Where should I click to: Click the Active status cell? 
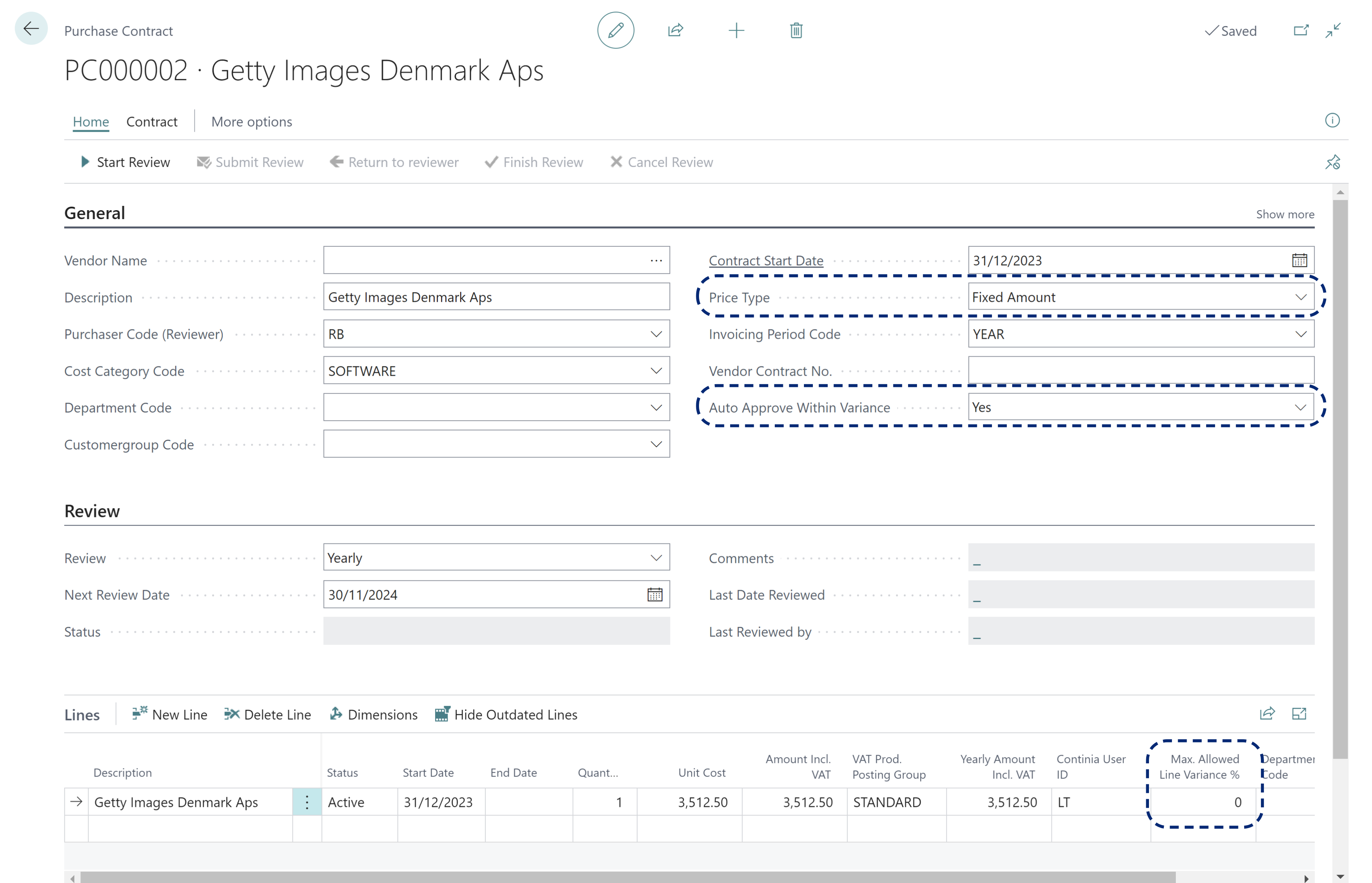coord(359,802)
